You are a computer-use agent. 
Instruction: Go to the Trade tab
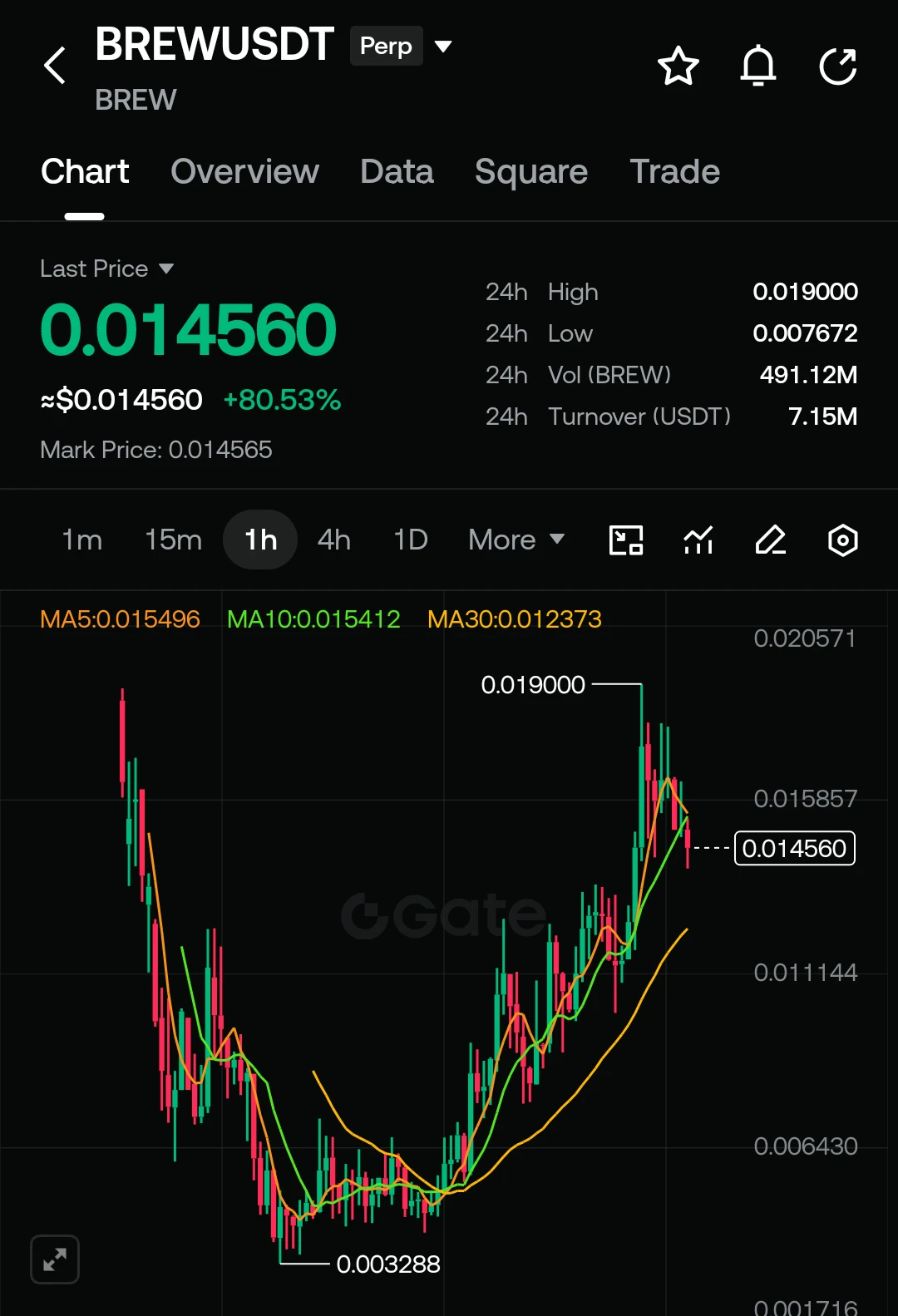pos(675,172)
